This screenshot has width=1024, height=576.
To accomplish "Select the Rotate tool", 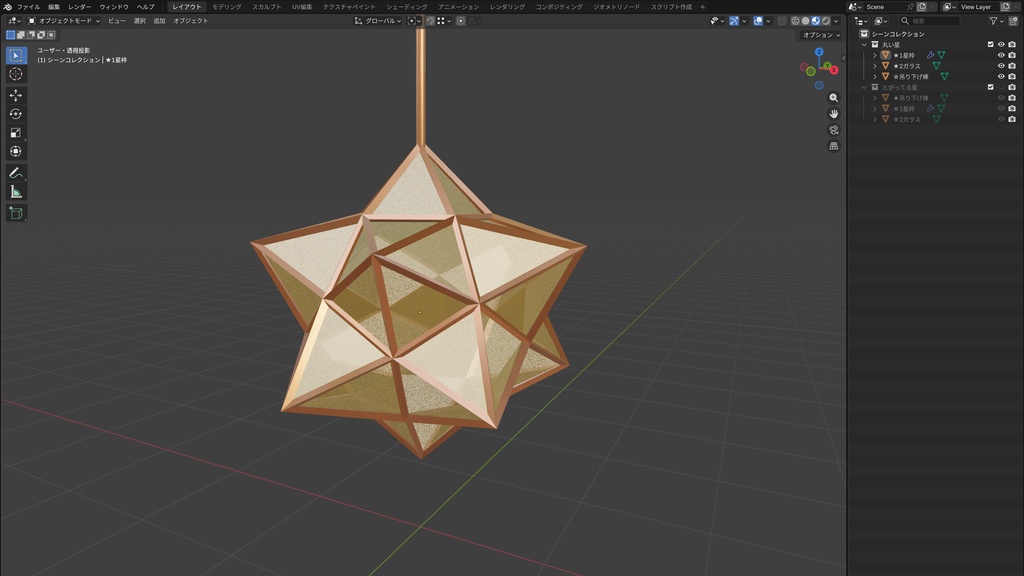I will [16, 114].
